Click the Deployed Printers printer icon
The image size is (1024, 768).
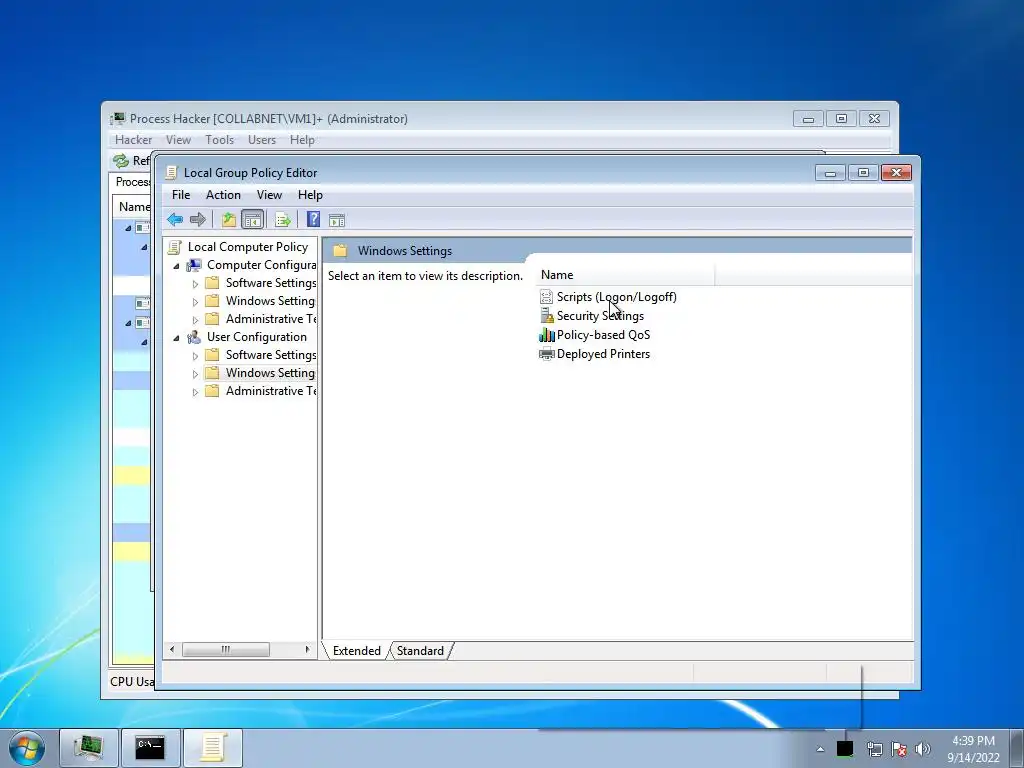coord(547,354)
